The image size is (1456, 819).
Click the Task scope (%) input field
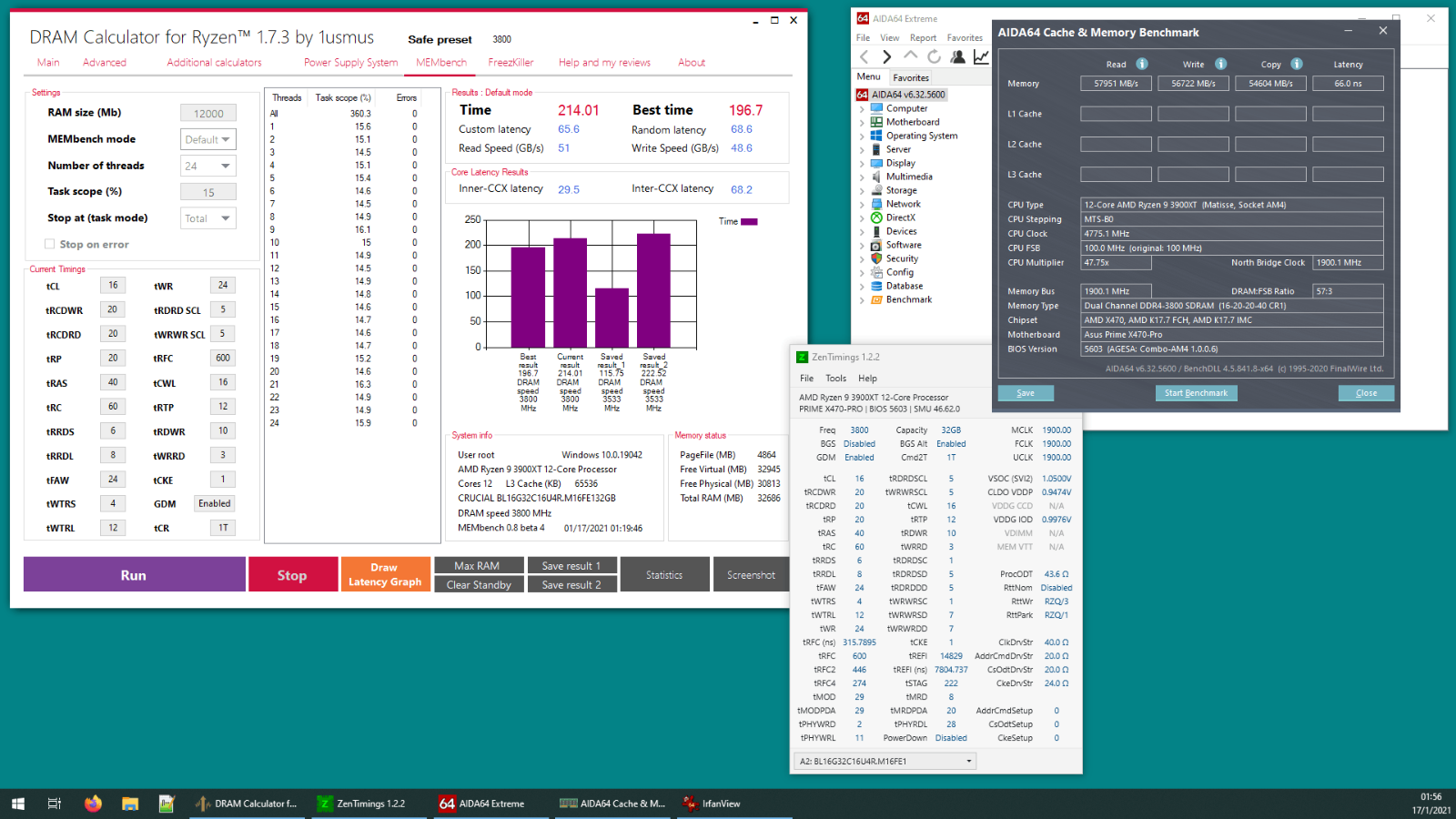pos(208,192)
